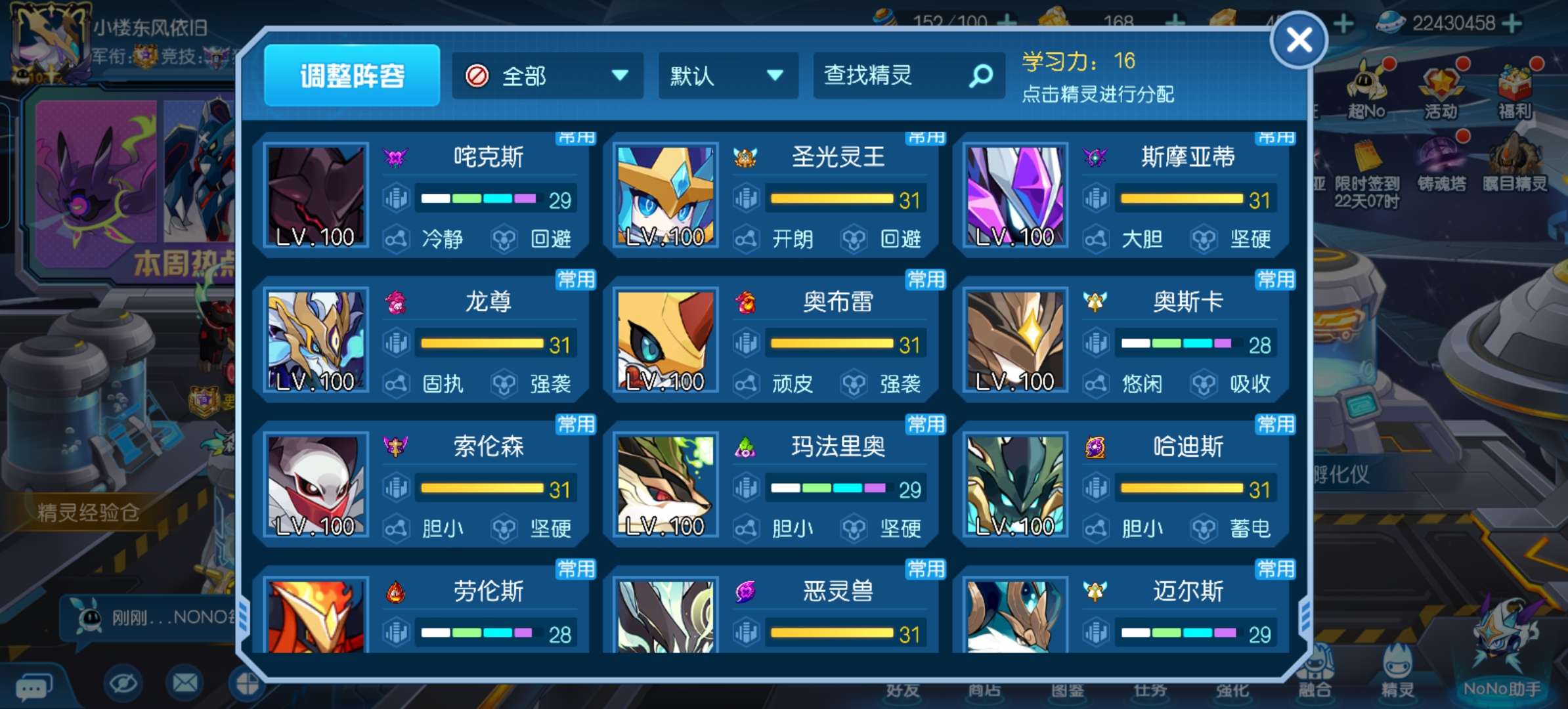Click the 调整阵容 button
The width and height of the screenshot is (1568, 709).
tap(352, 75)
